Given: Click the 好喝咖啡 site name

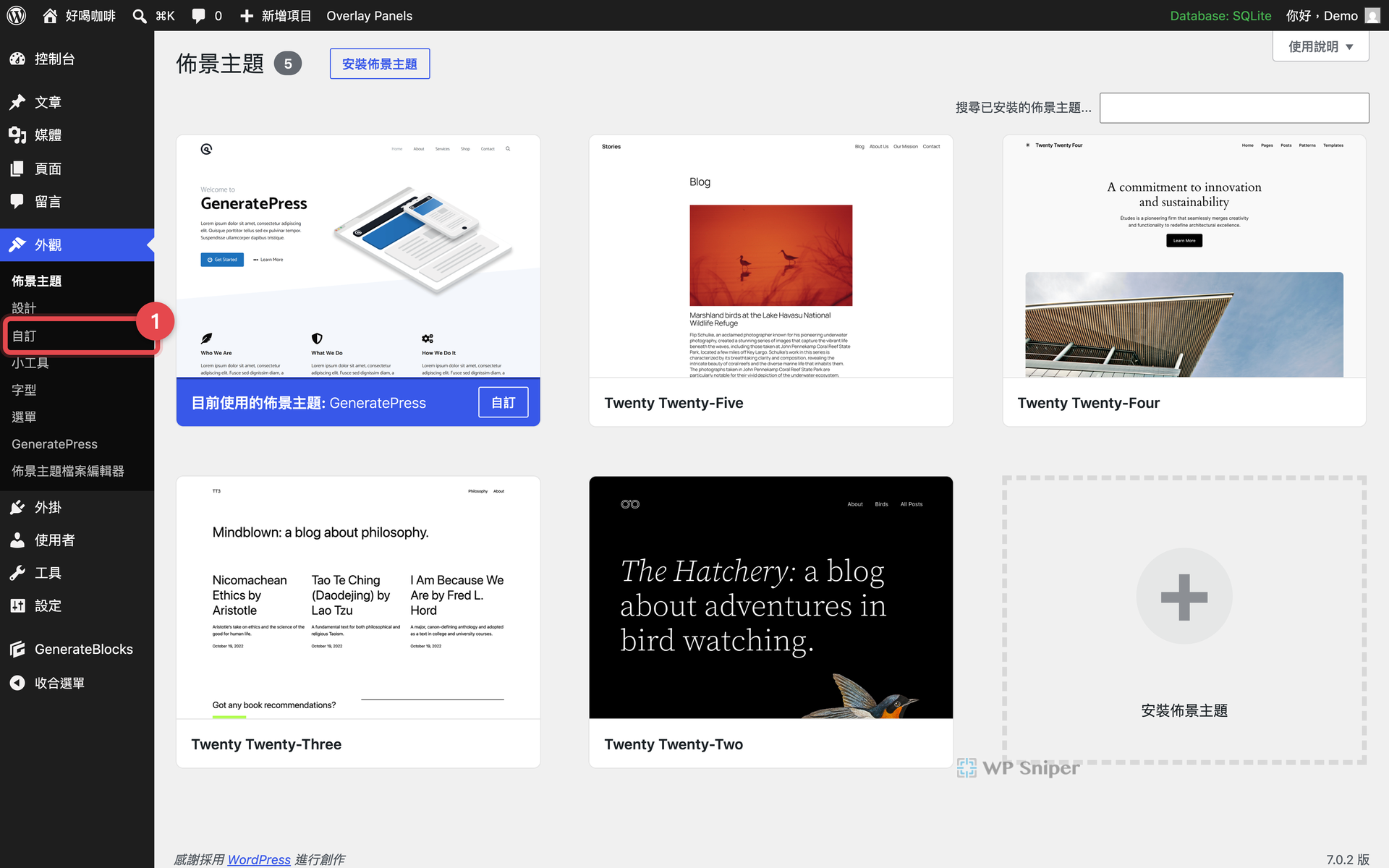Looking at the screenshot, I should click(90, 16).
